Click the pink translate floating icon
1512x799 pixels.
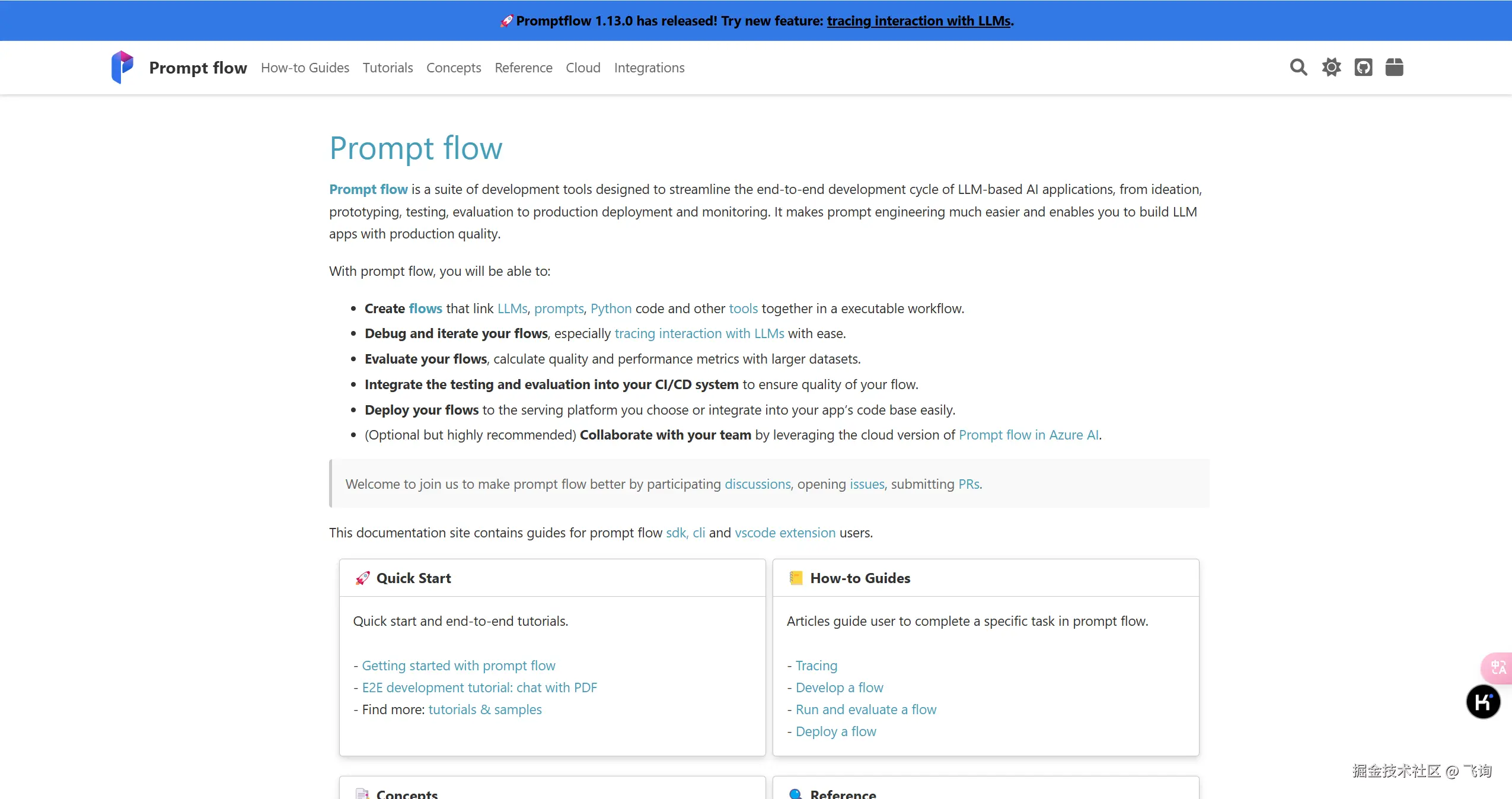coord(1498,667)
